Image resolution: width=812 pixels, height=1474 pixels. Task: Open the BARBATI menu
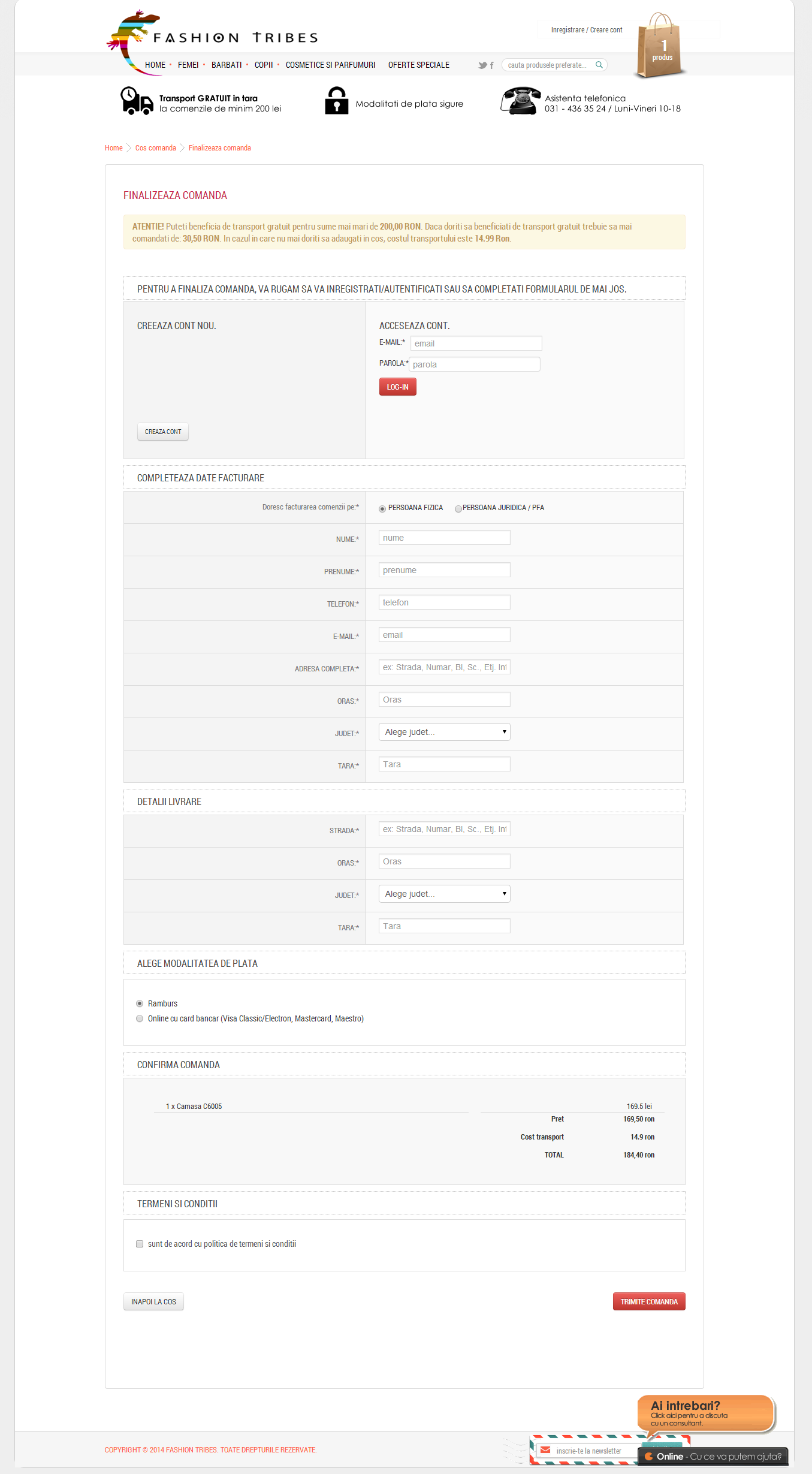pos(227,65)
